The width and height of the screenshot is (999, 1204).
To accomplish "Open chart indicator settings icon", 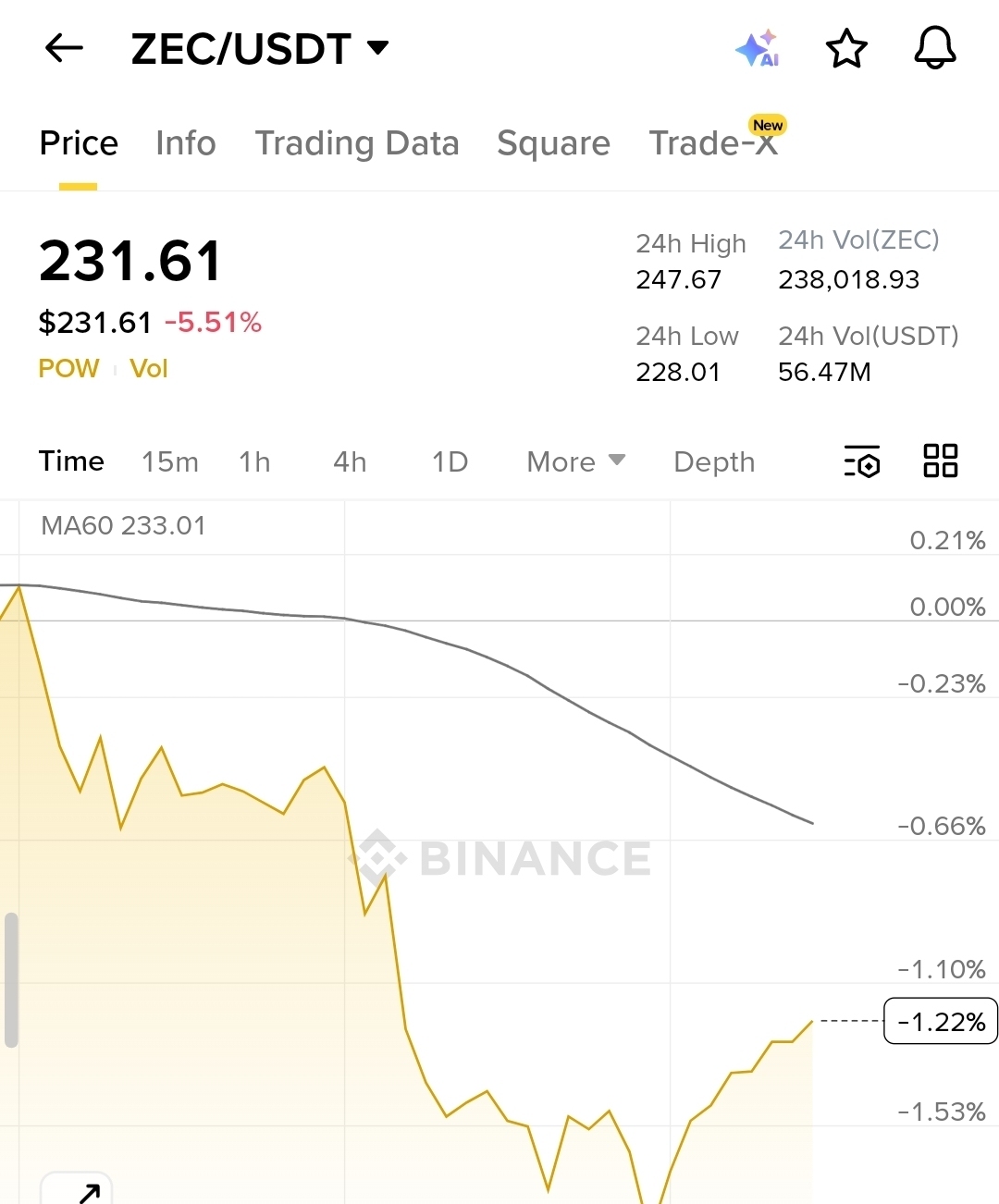I will coord(862,461).
